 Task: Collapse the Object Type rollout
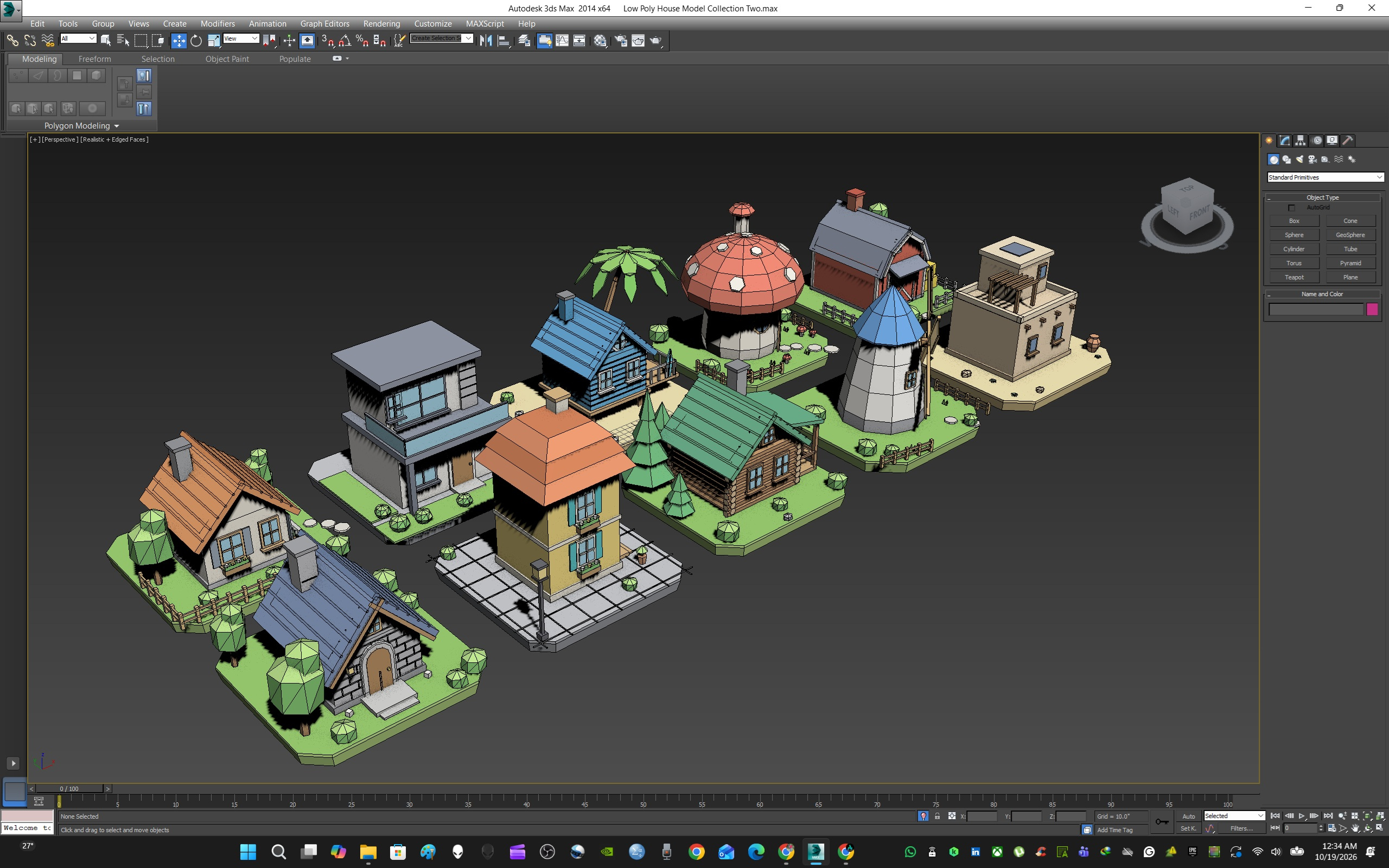pos(1322,197)
